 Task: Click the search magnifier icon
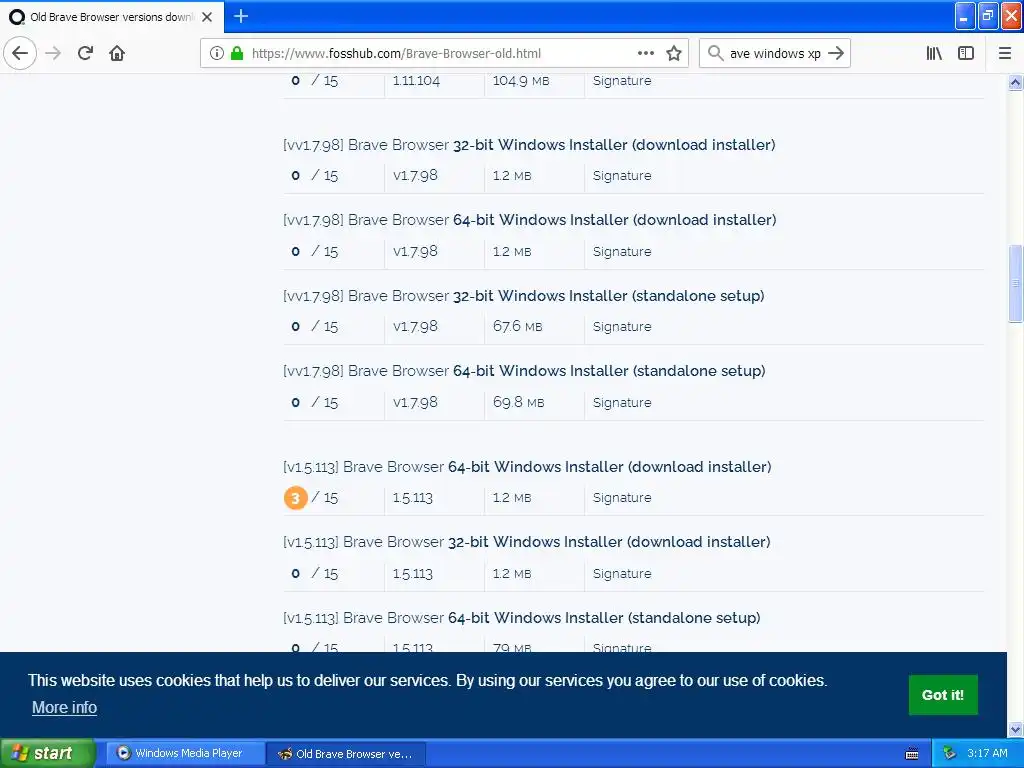[715, 53]
